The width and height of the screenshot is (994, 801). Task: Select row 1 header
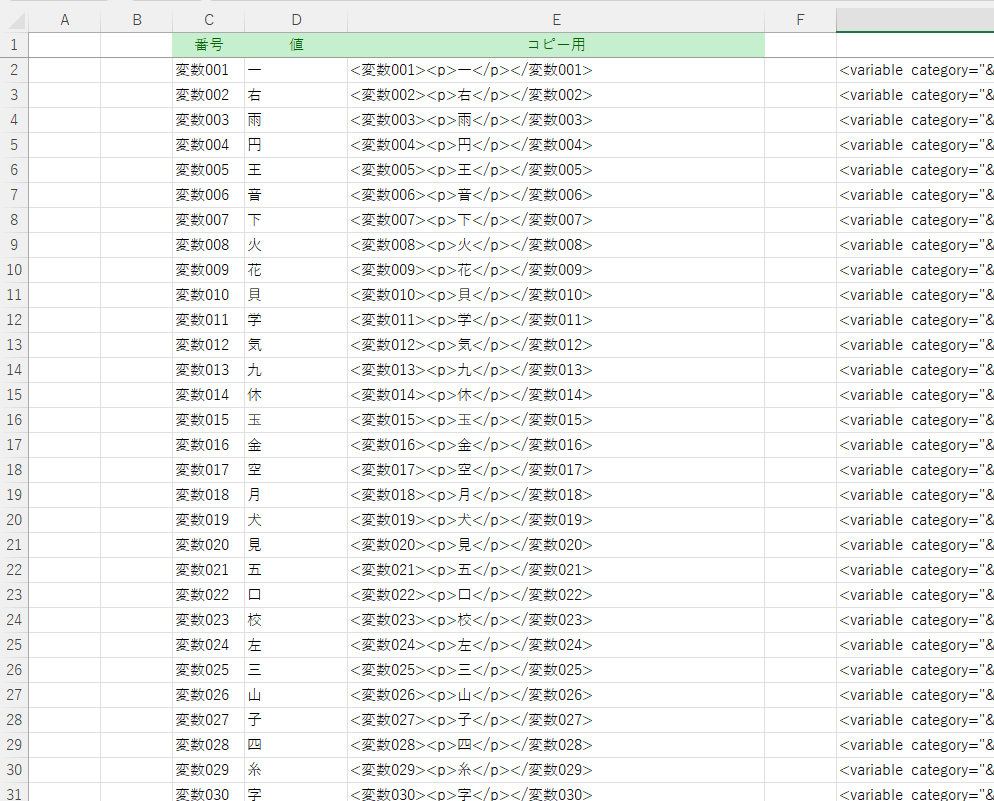pyautogui.click(x=14, y=45)
